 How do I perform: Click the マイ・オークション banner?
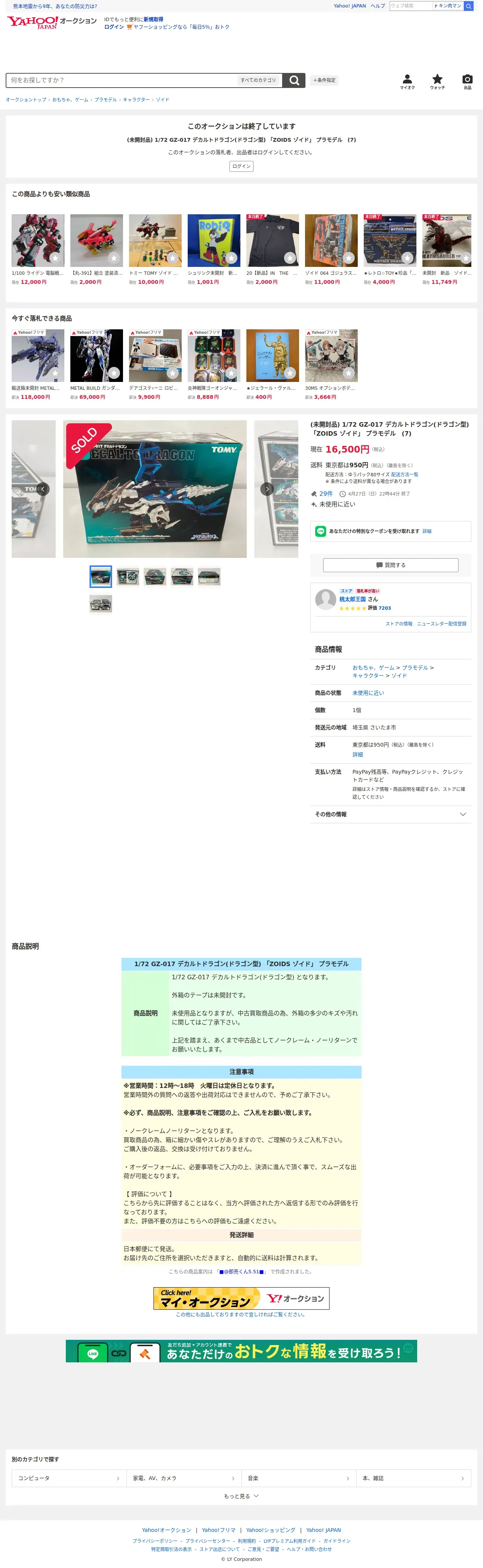(x=241, y=1298)
